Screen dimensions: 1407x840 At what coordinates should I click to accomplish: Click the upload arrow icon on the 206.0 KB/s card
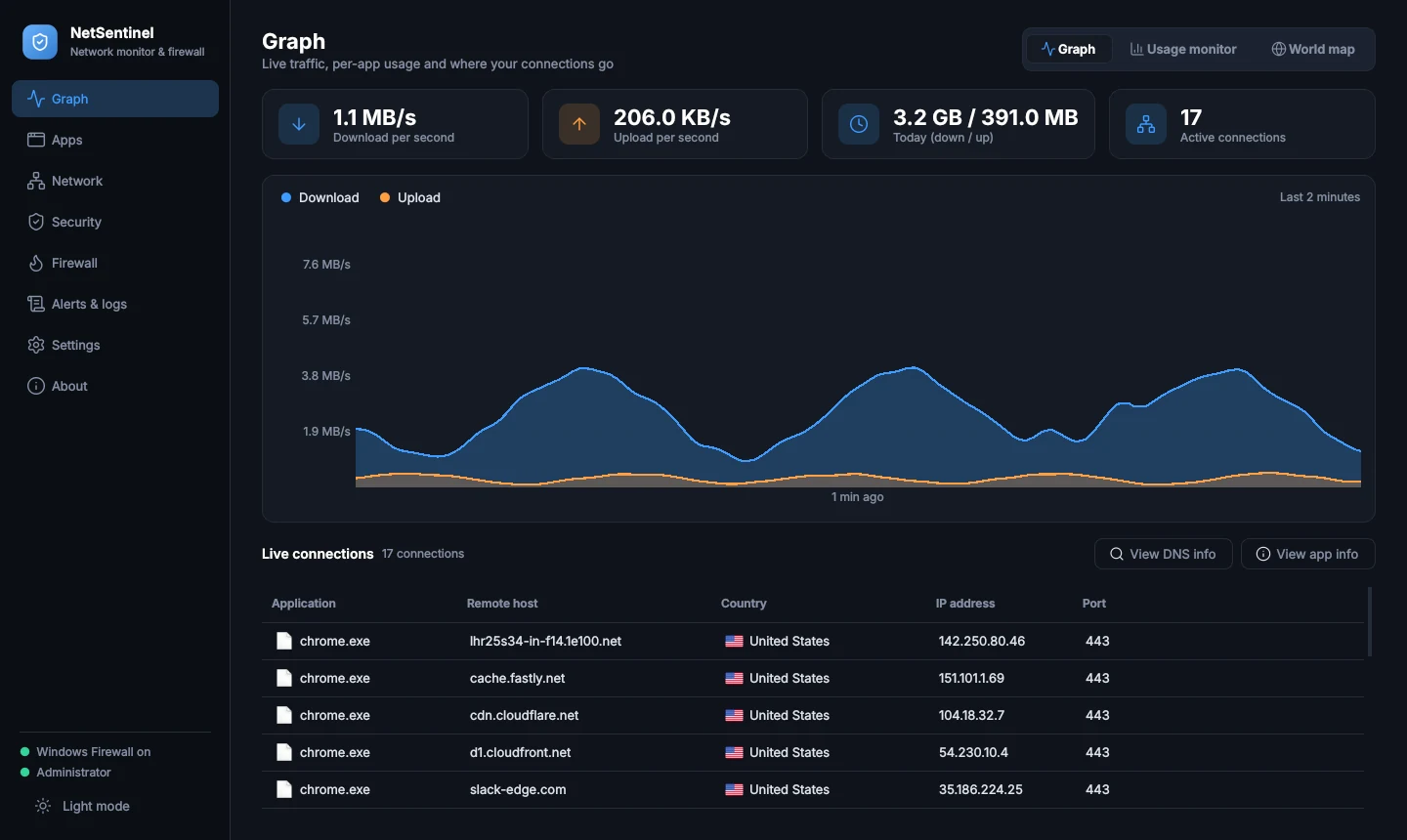(579, 124)
